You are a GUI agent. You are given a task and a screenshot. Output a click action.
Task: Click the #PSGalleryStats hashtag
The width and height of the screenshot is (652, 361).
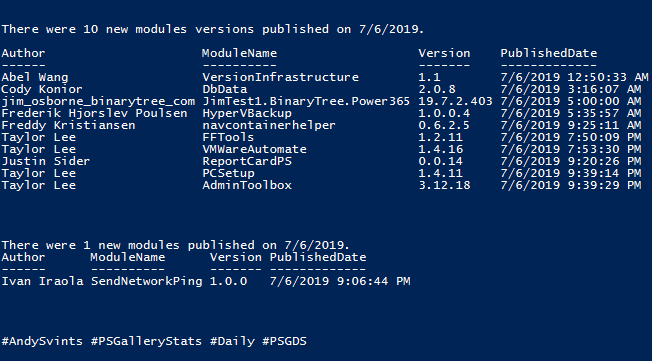[146, 341]
